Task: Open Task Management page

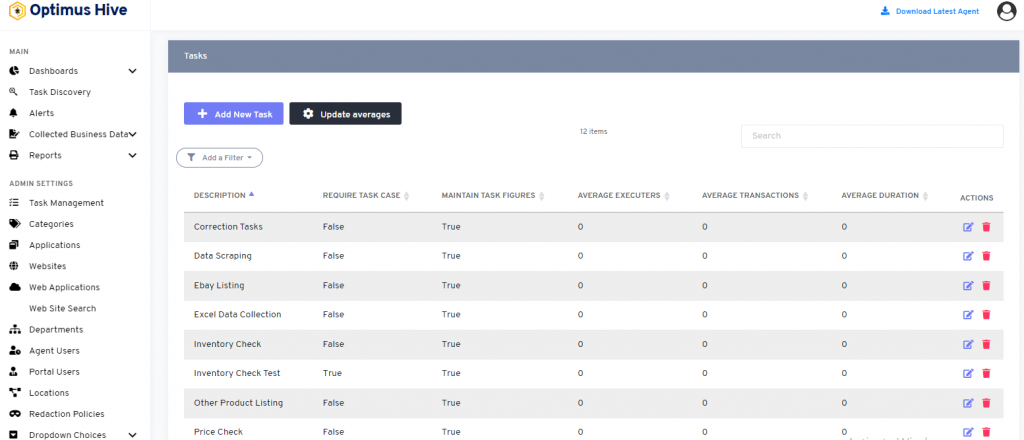Action: click(x=66, y=203)
